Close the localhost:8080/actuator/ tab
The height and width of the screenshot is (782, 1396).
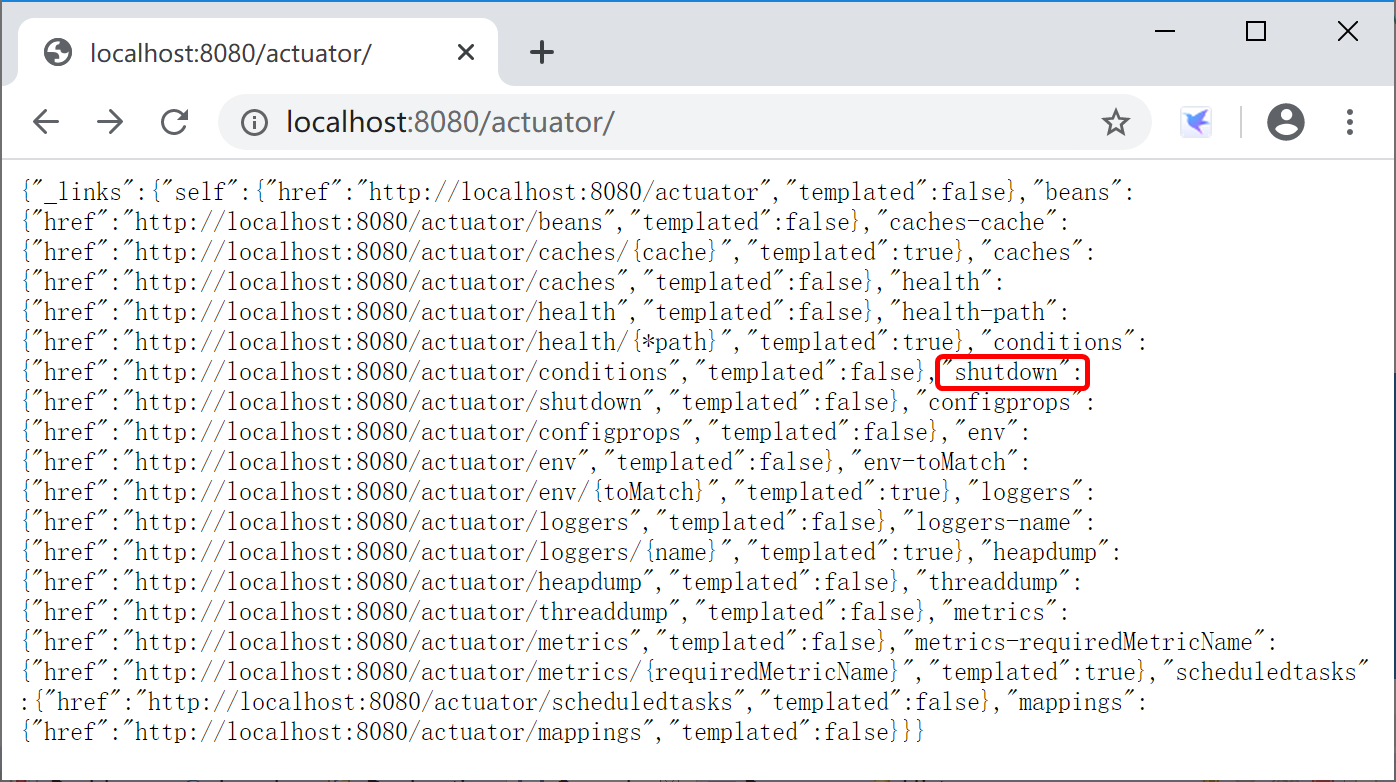click(x=466, y=53)
